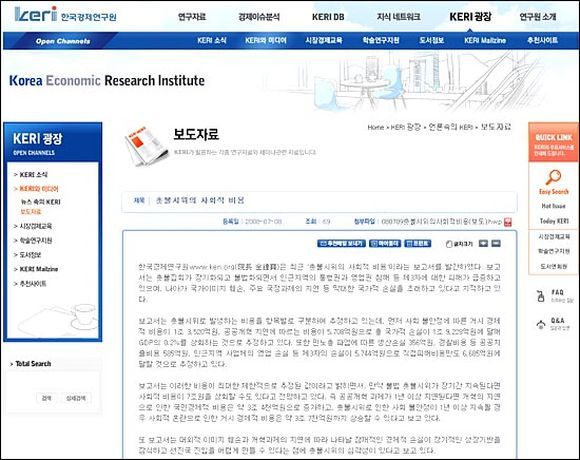Screen dimensions: 580x460
Task: Select 시장경제교육 in the blue submenu bar
Action: [324, 40]
